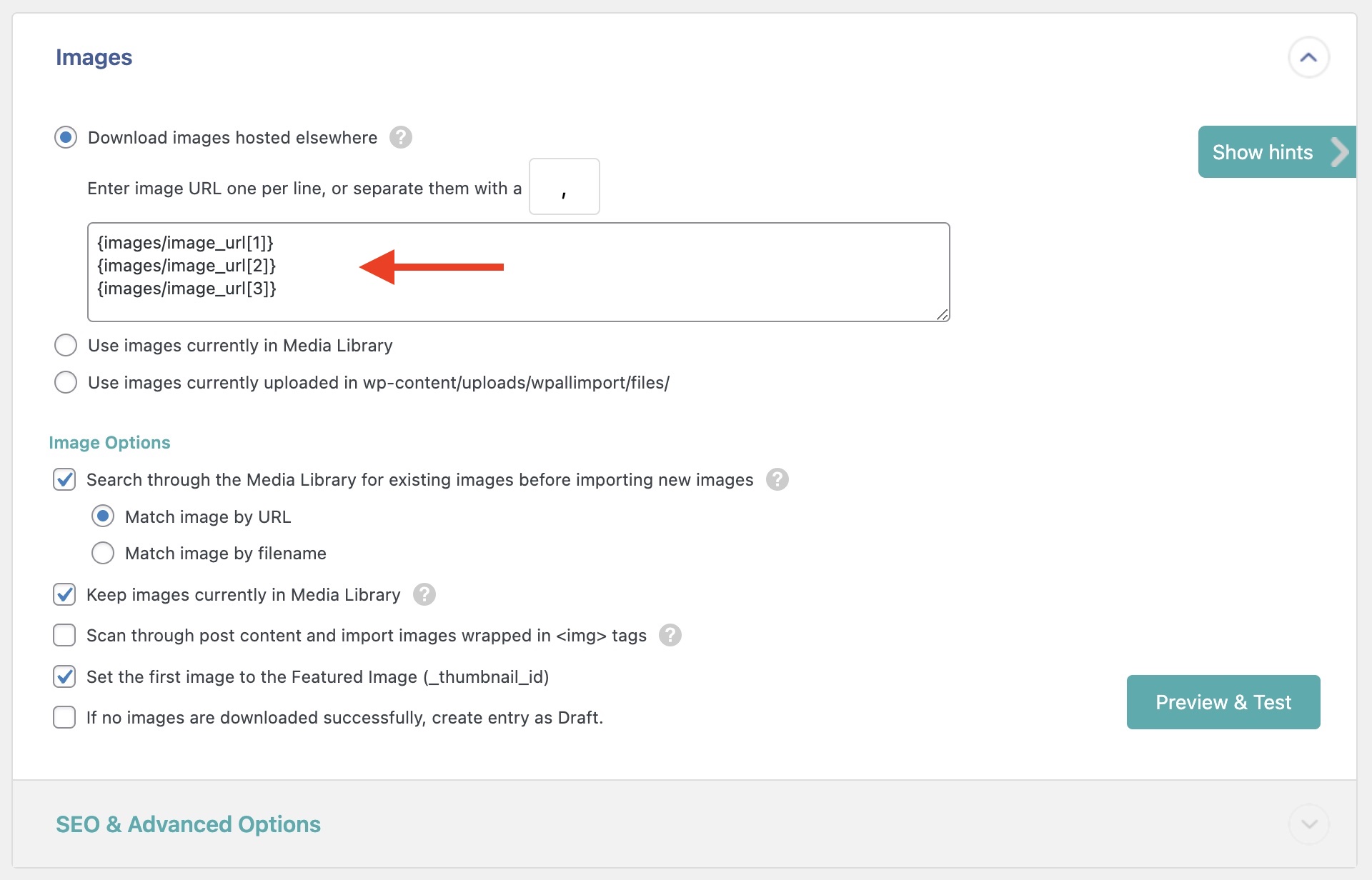Image resolution: width=1372 pixels, height=880 pixels.
Task: Select Download images hosted elsewhere radio
Action: tap(66, 137)
